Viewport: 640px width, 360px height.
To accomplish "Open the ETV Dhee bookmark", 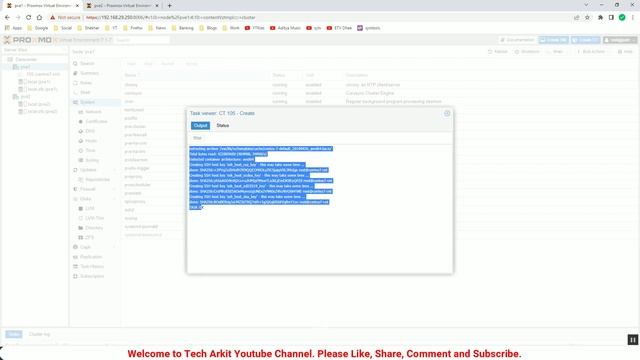I will [339, 28].
